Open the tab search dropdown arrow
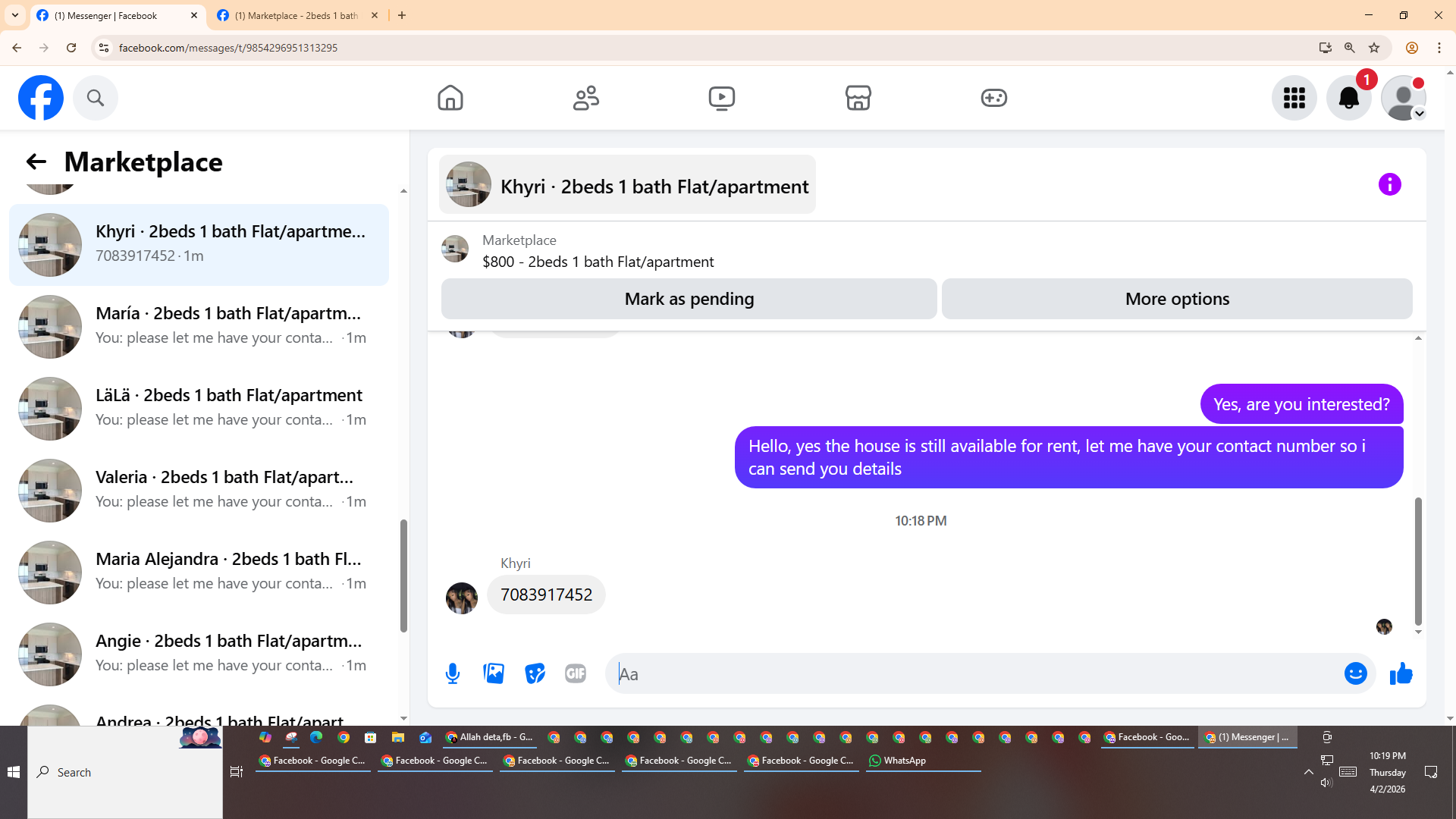 [x=15, y=15]
